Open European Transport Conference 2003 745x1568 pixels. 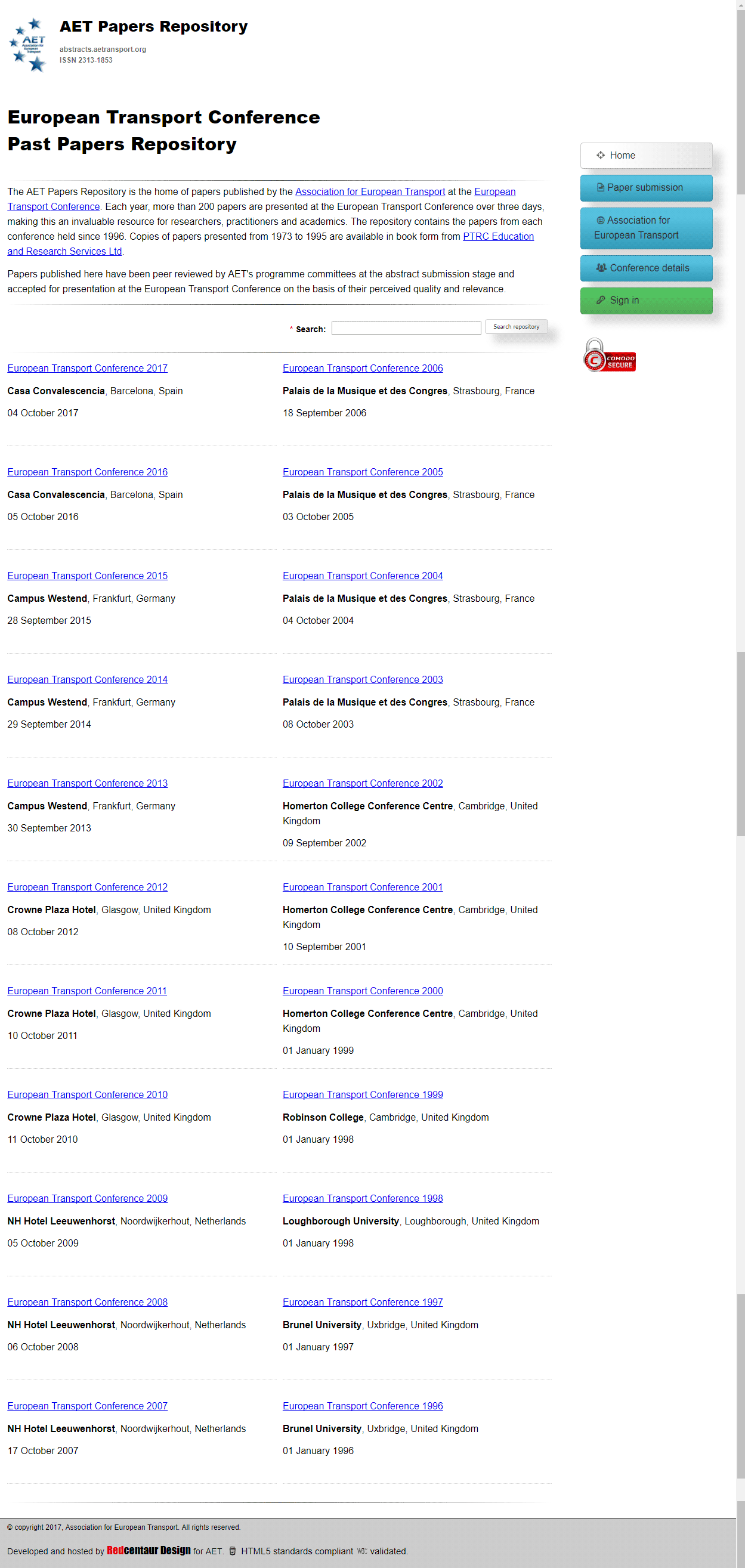pos(363,680)
